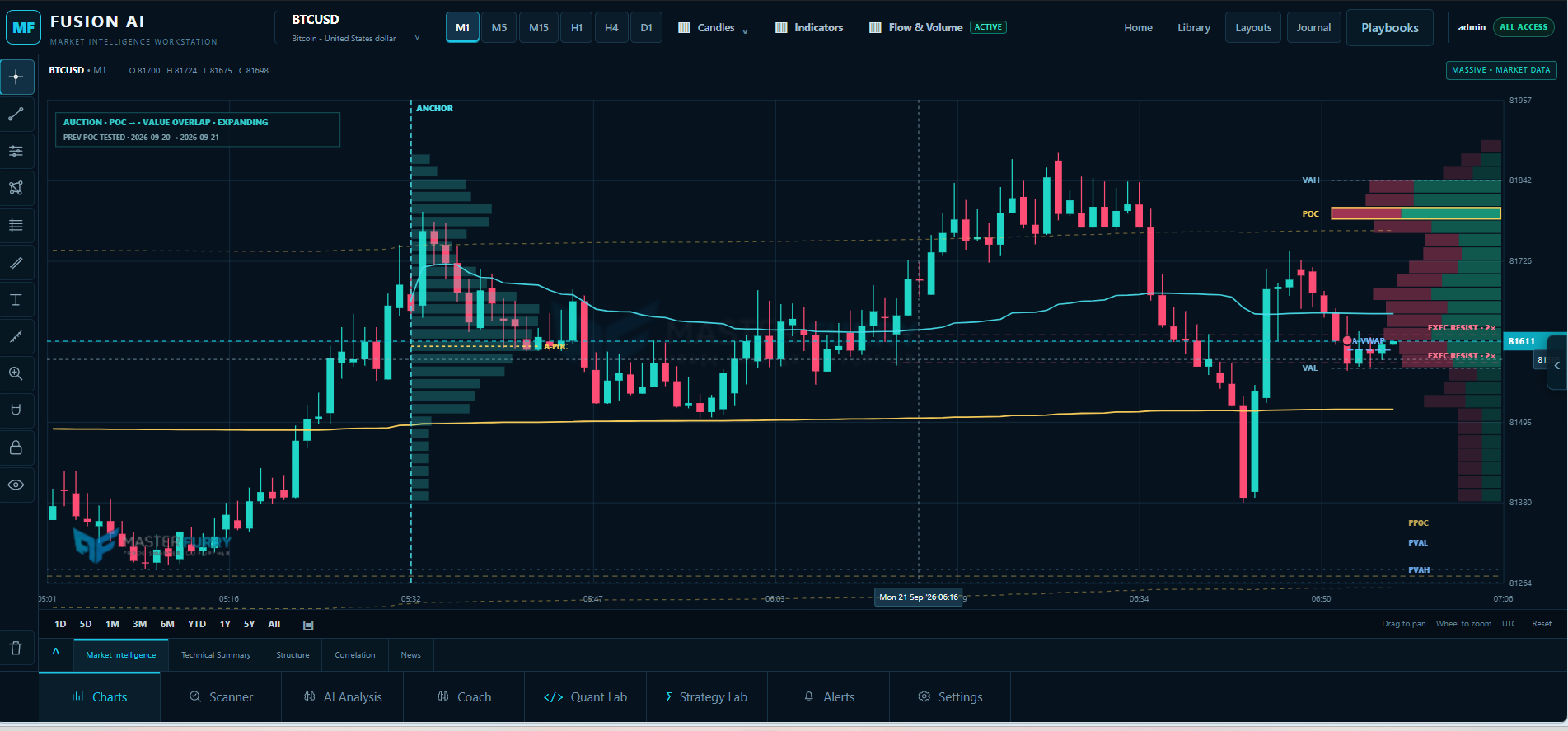Switch to the D1 timeframe
Image resolution: width=1568 pixels, height=731 pixels.
[647, 28]
